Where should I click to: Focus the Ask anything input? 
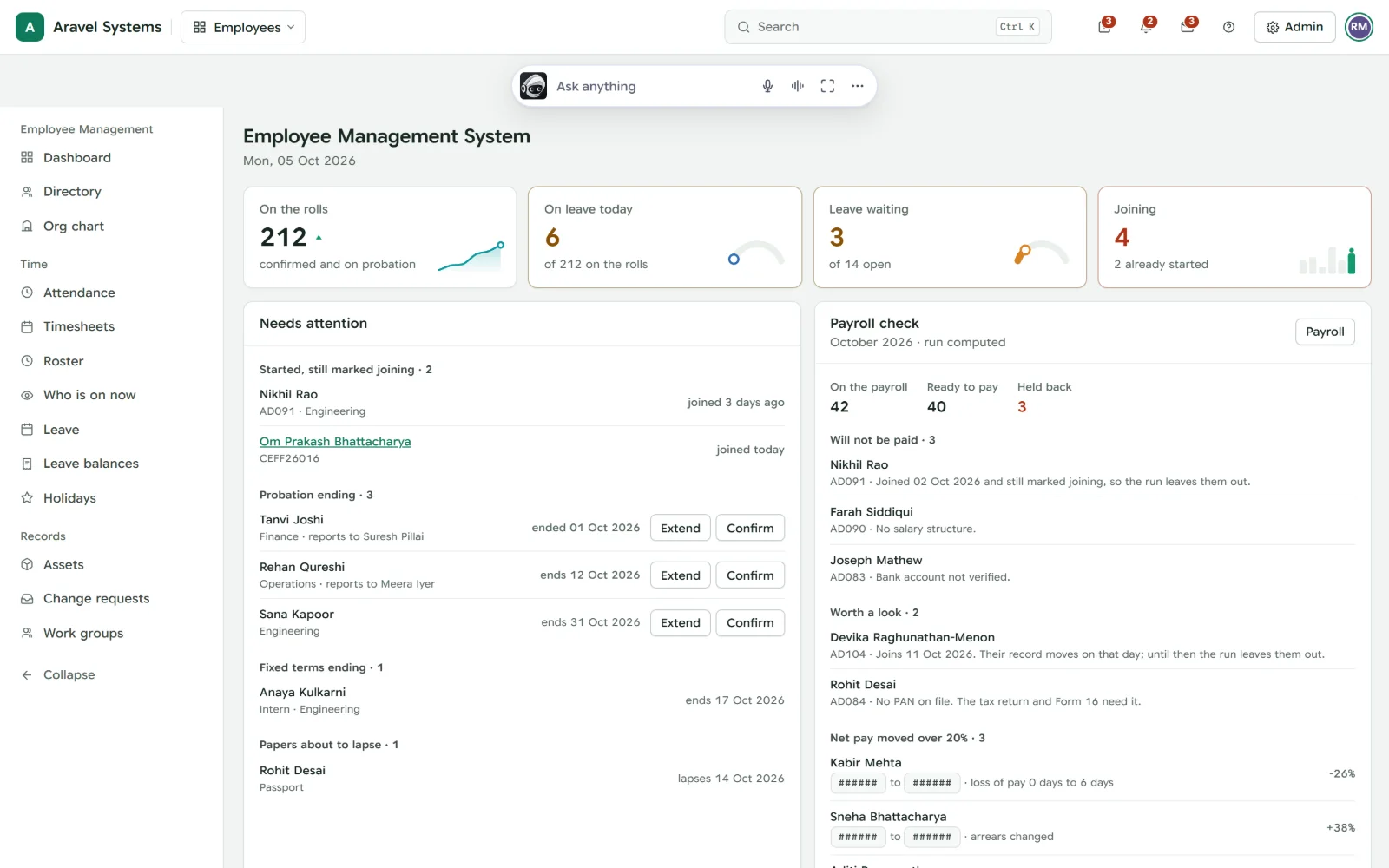point(651,86)
